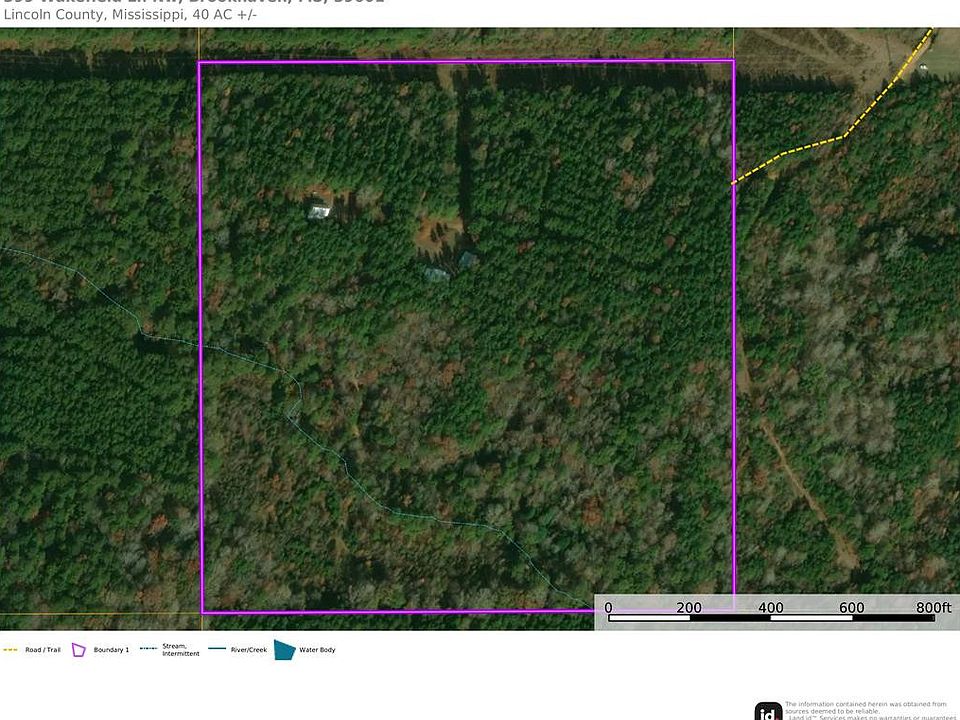Click the Road / Trail dashed legend icon
The image size is (960, 720).
(x=11, y=650)
